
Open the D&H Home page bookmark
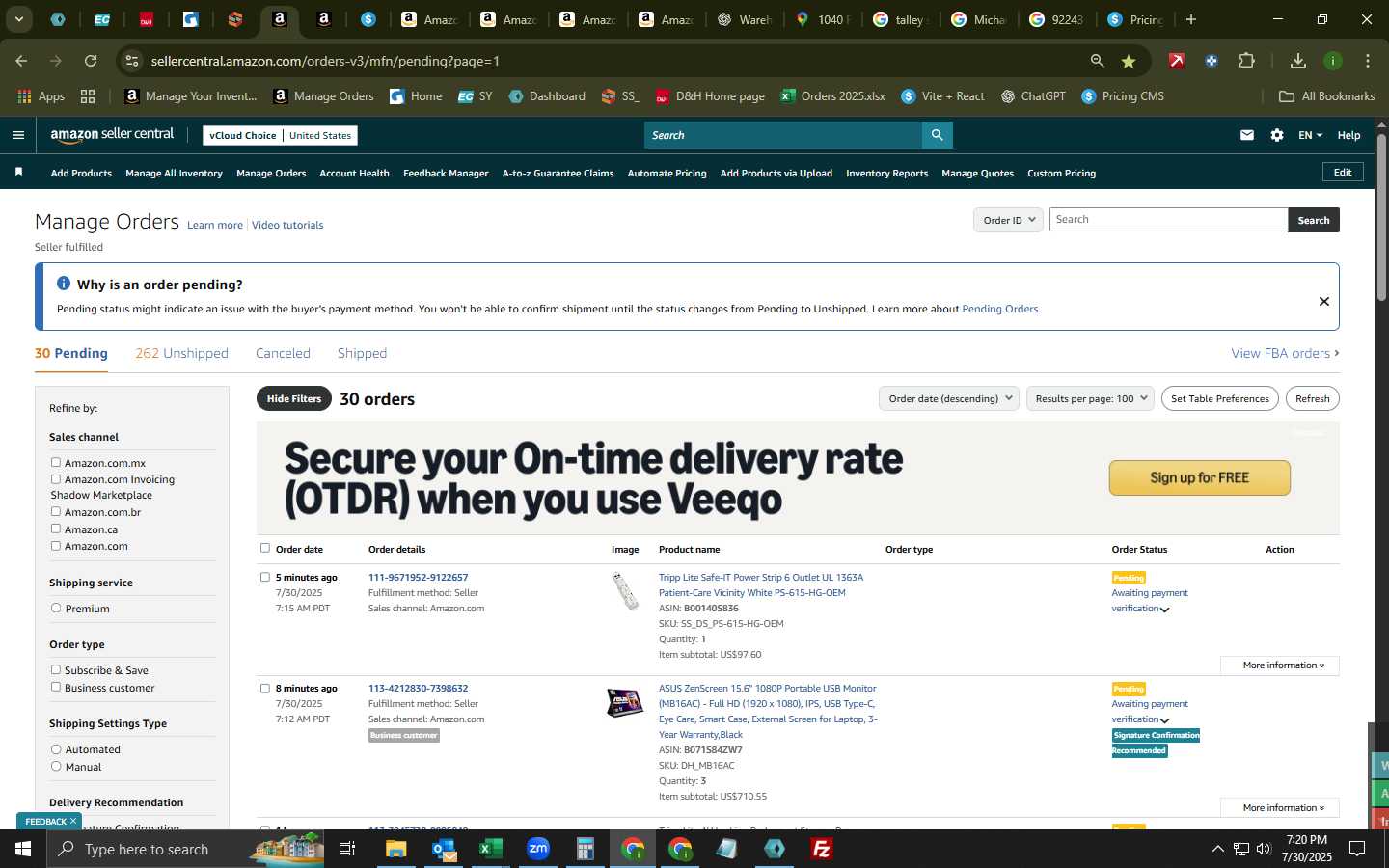click(710, 96)
